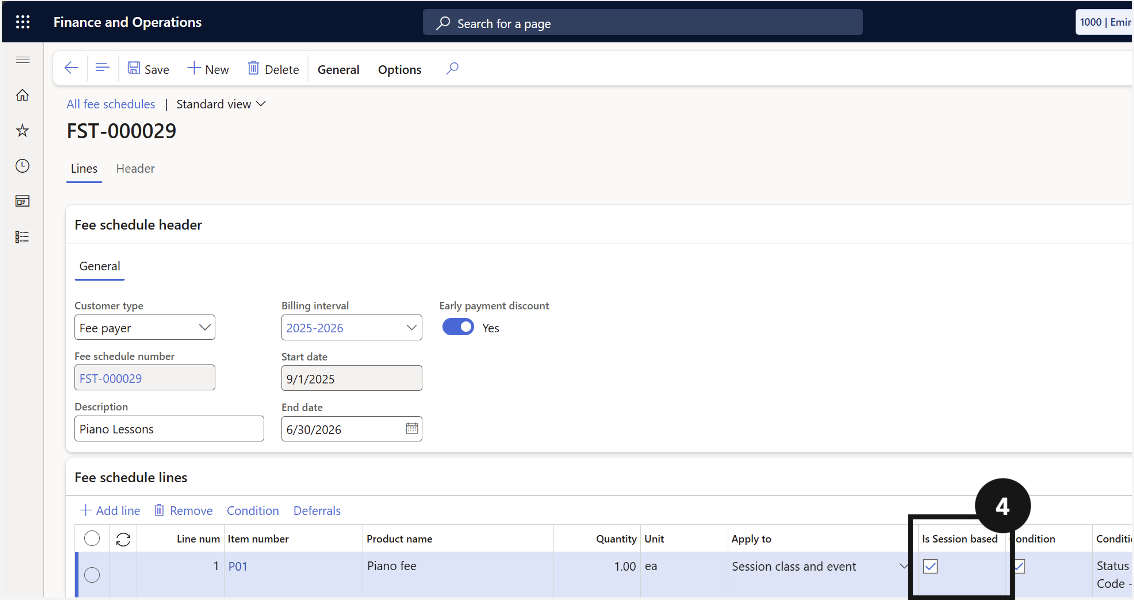Screen dimensions: 1134x600
Task: Select the row circle for line 1
Action: 92,575
